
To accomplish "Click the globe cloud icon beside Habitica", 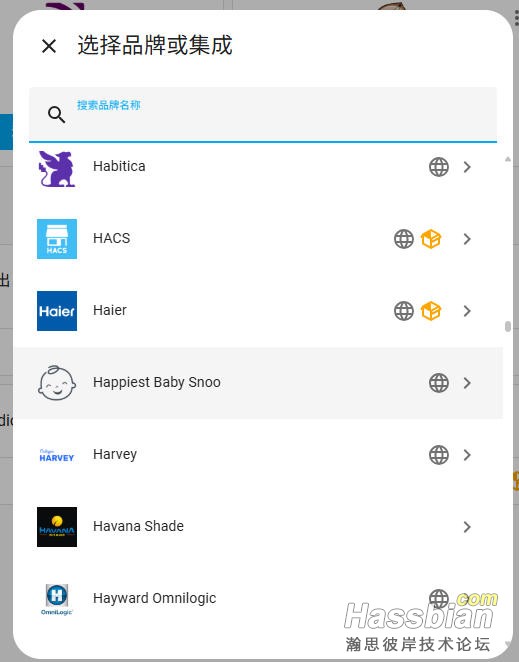I will coord(439,167).
